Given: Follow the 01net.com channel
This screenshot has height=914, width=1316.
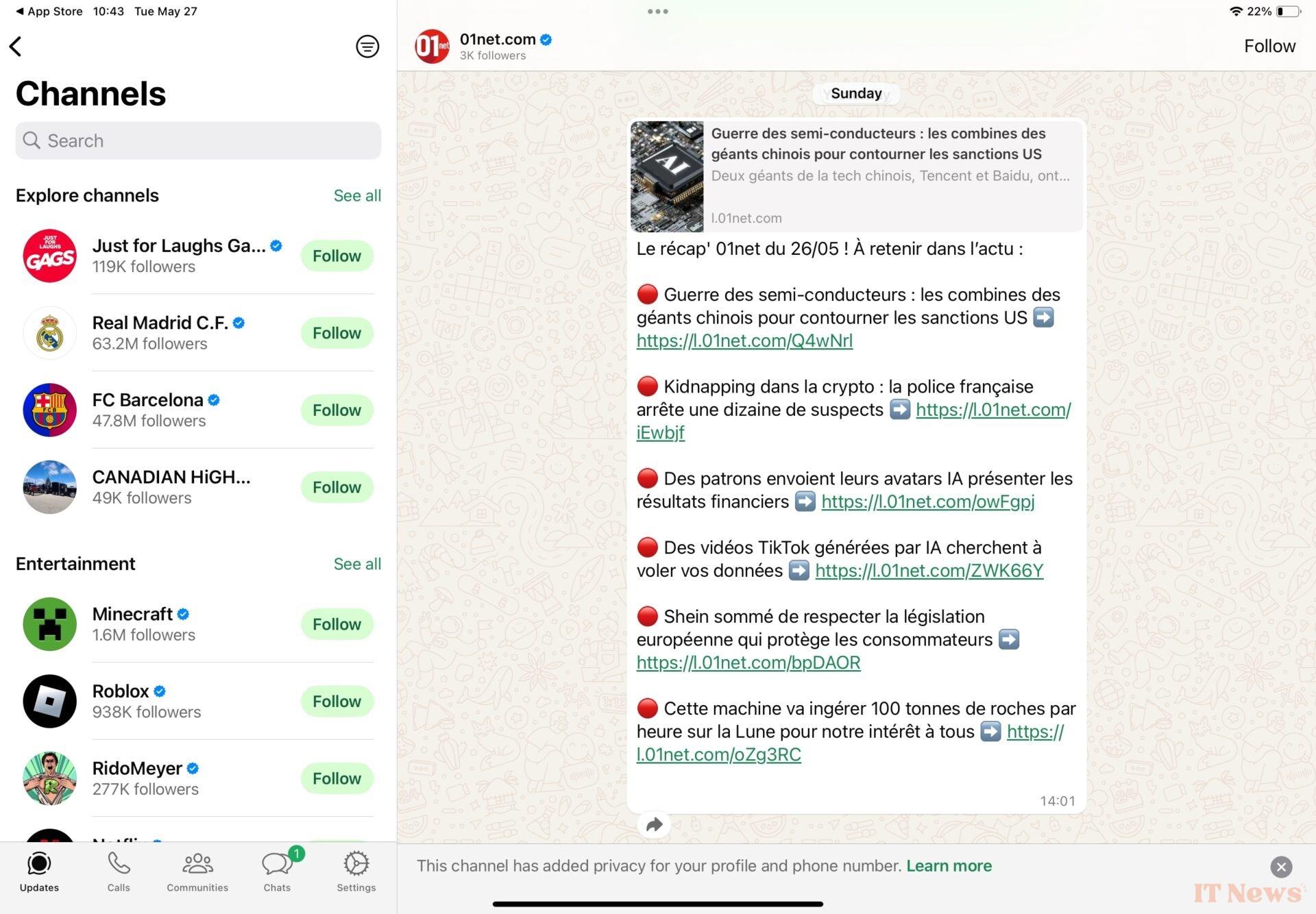Looking at the screenshot, I should [x=1269, y=46].
